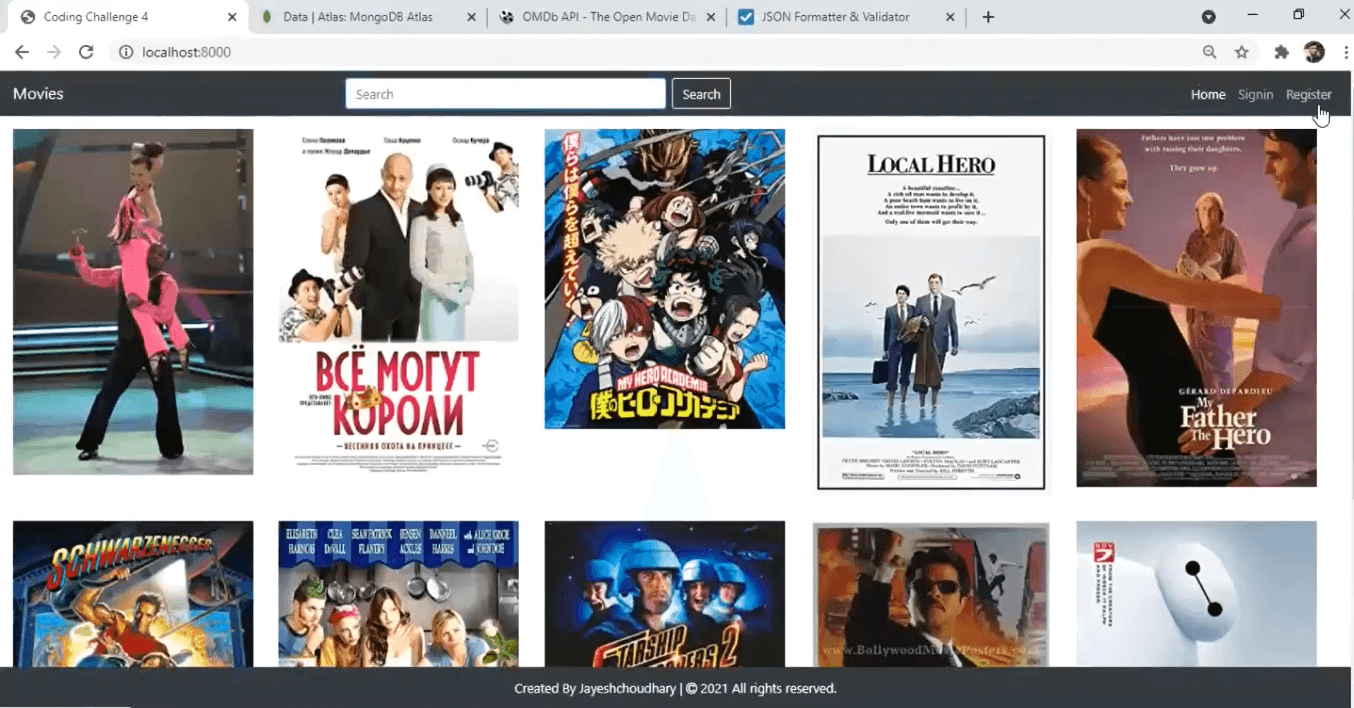1354x708 pixels.
Task: Open the tab search dropdown arrow
Action: coord(1208,17)
